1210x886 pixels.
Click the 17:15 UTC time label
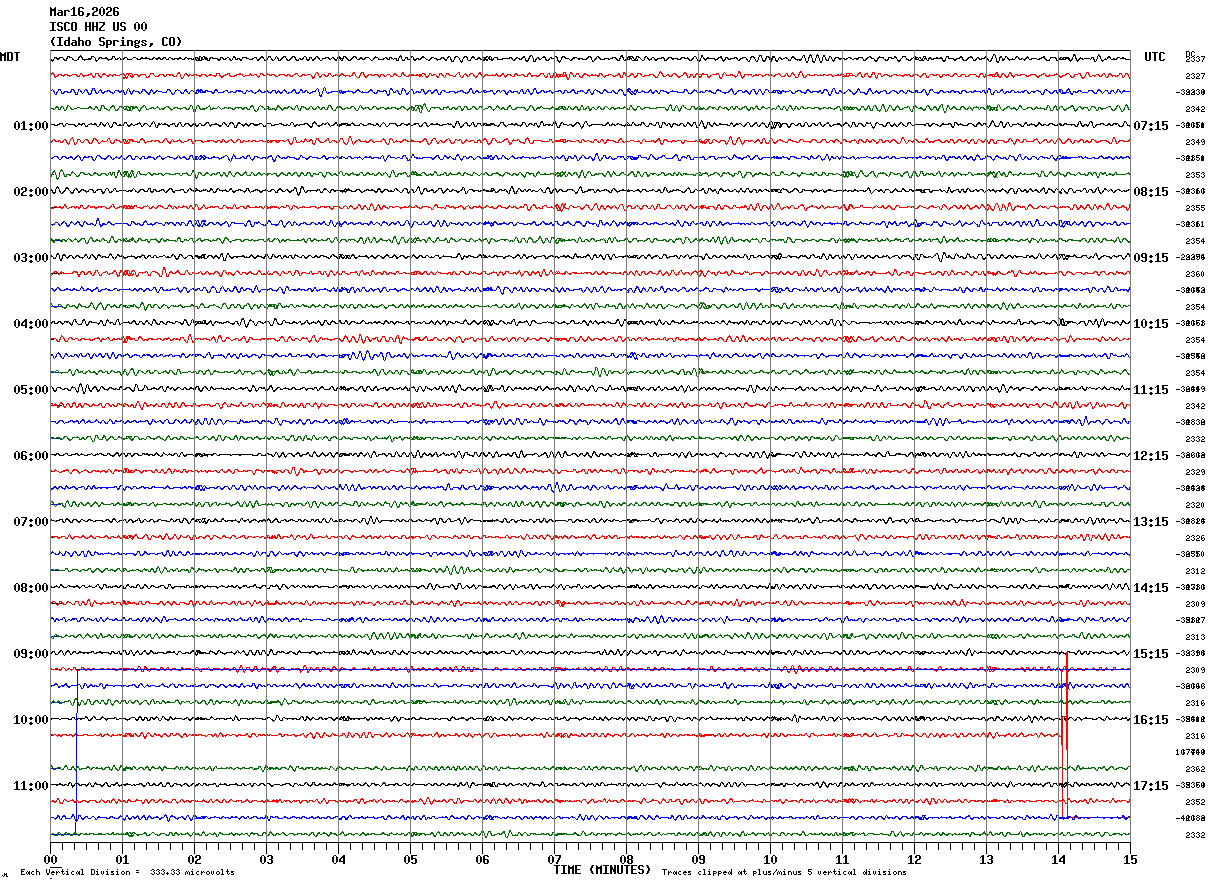(1151, 786)
